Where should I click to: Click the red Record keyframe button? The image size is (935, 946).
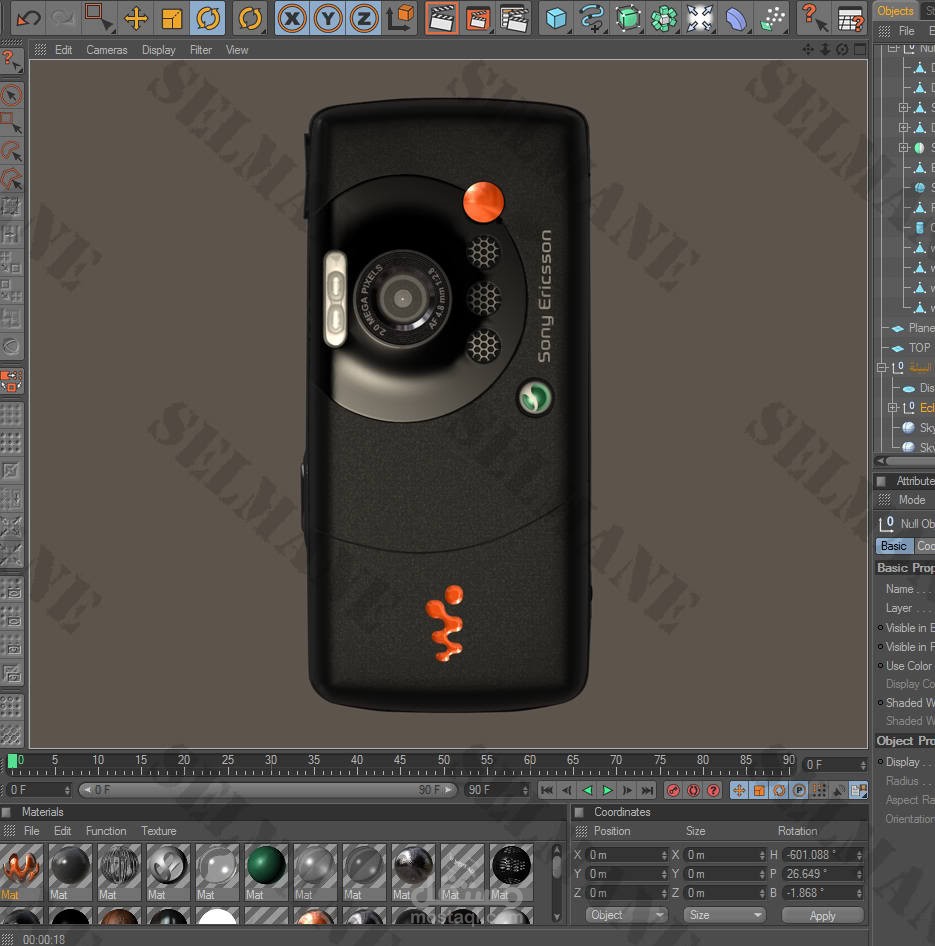pos(673,790)
